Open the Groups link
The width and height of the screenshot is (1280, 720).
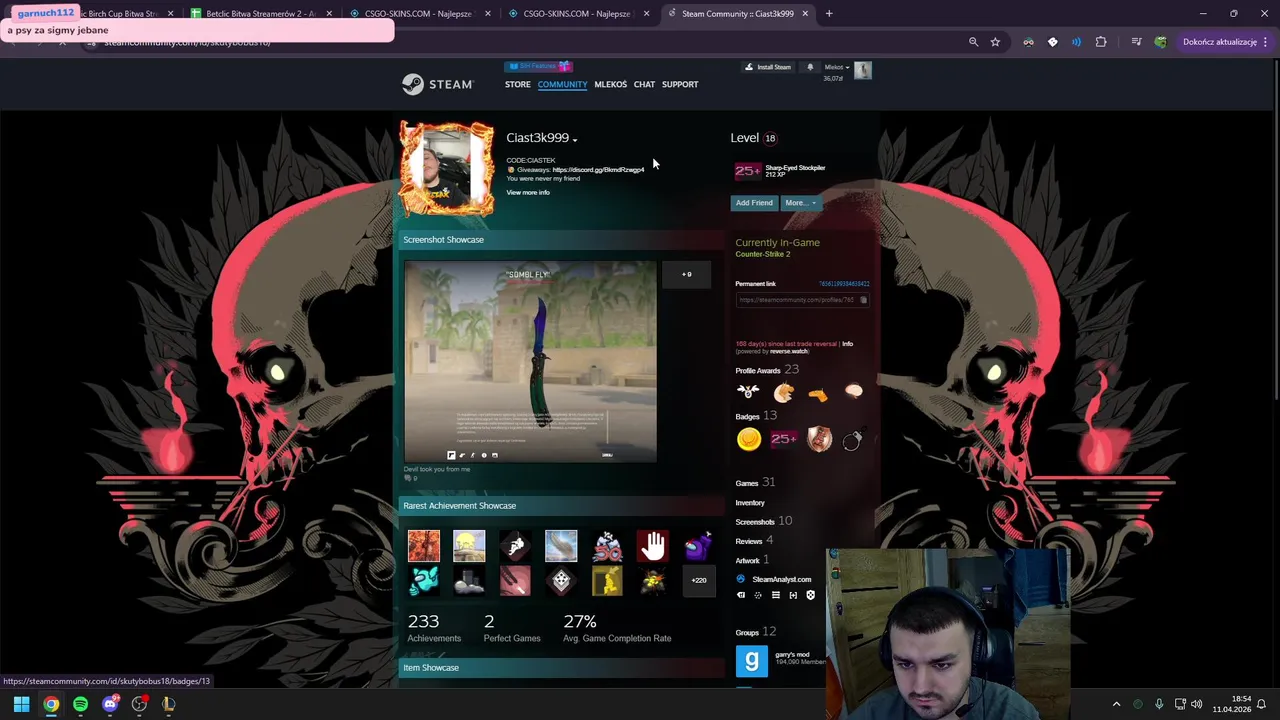(x=747, y=632)
